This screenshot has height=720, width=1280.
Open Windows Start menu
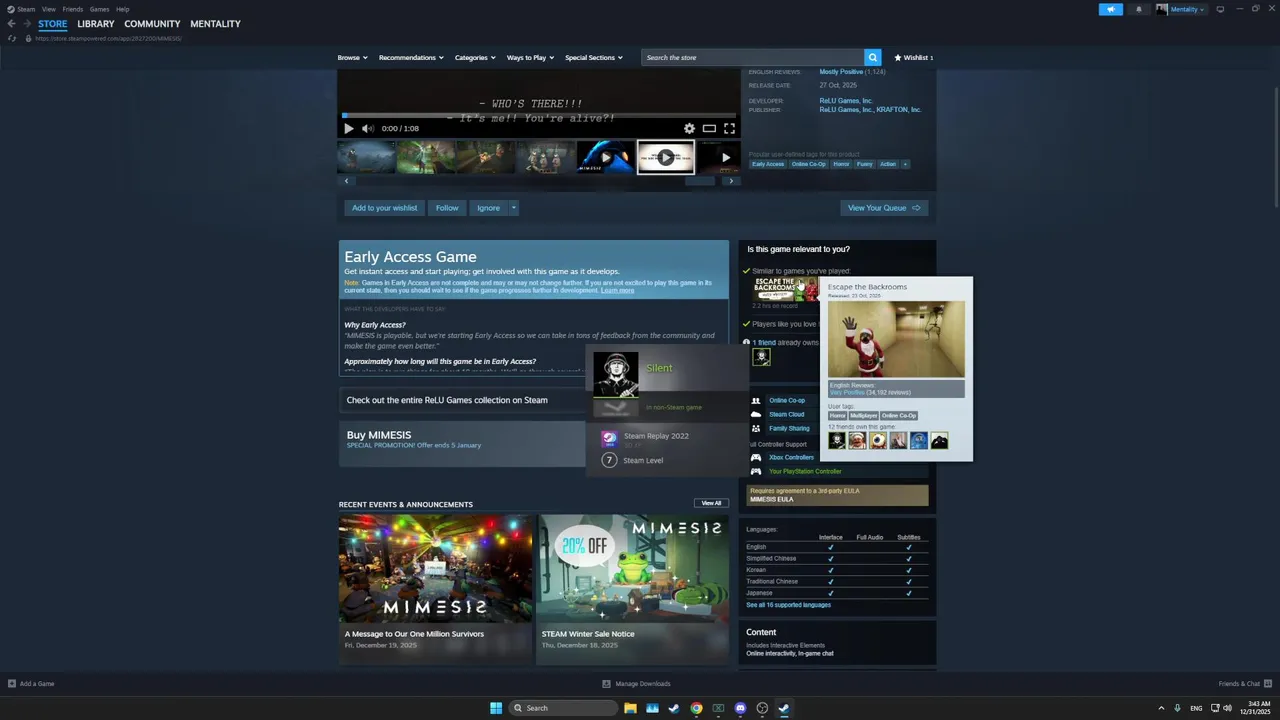(496, 708)
